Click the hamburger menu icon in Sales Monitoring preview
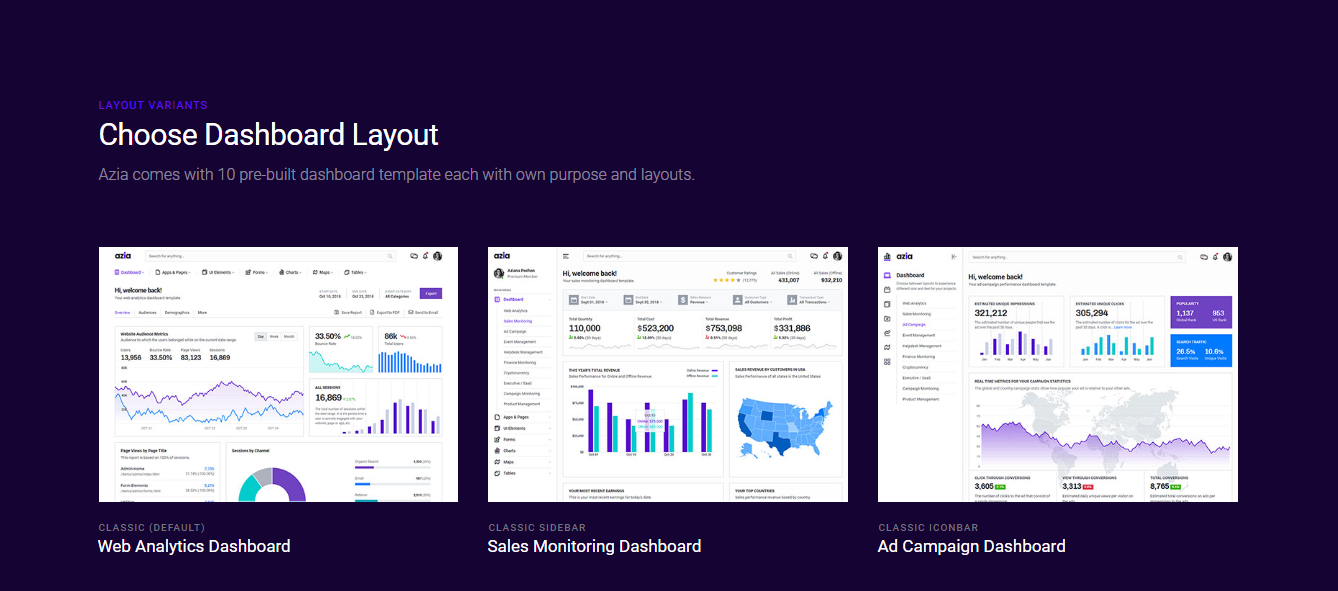This screenshot has width=1338, height=591. coord(566,256)
